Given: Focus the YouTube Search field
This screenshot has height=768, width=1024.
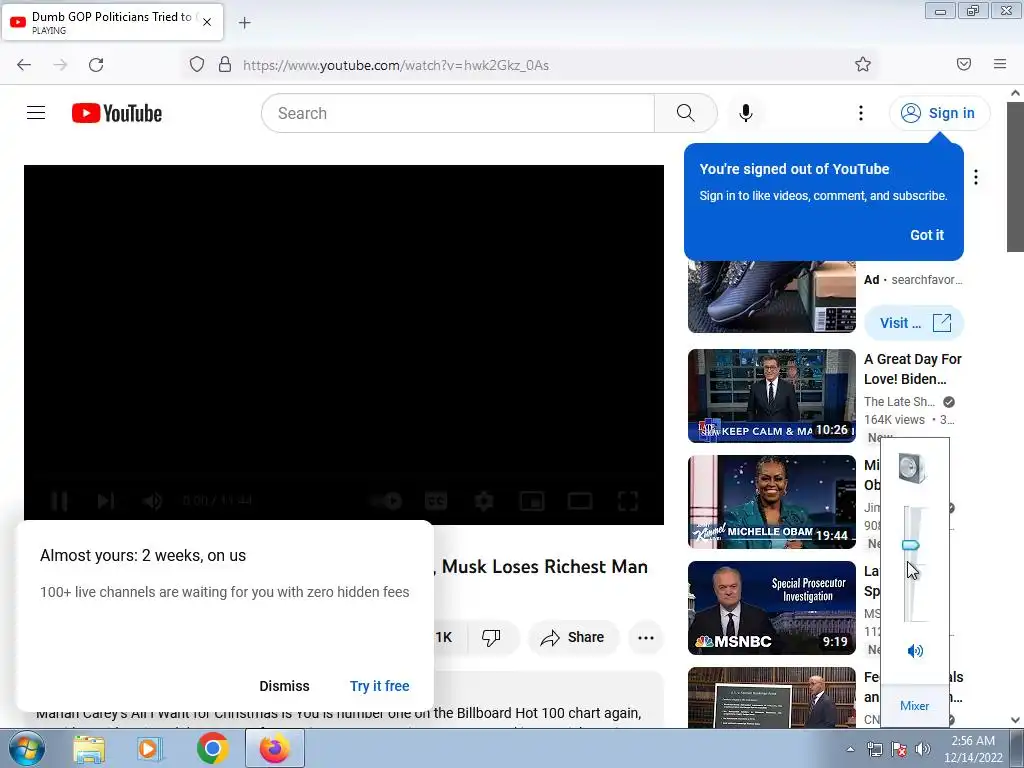Looking at the screenshot, I should 458,113.
